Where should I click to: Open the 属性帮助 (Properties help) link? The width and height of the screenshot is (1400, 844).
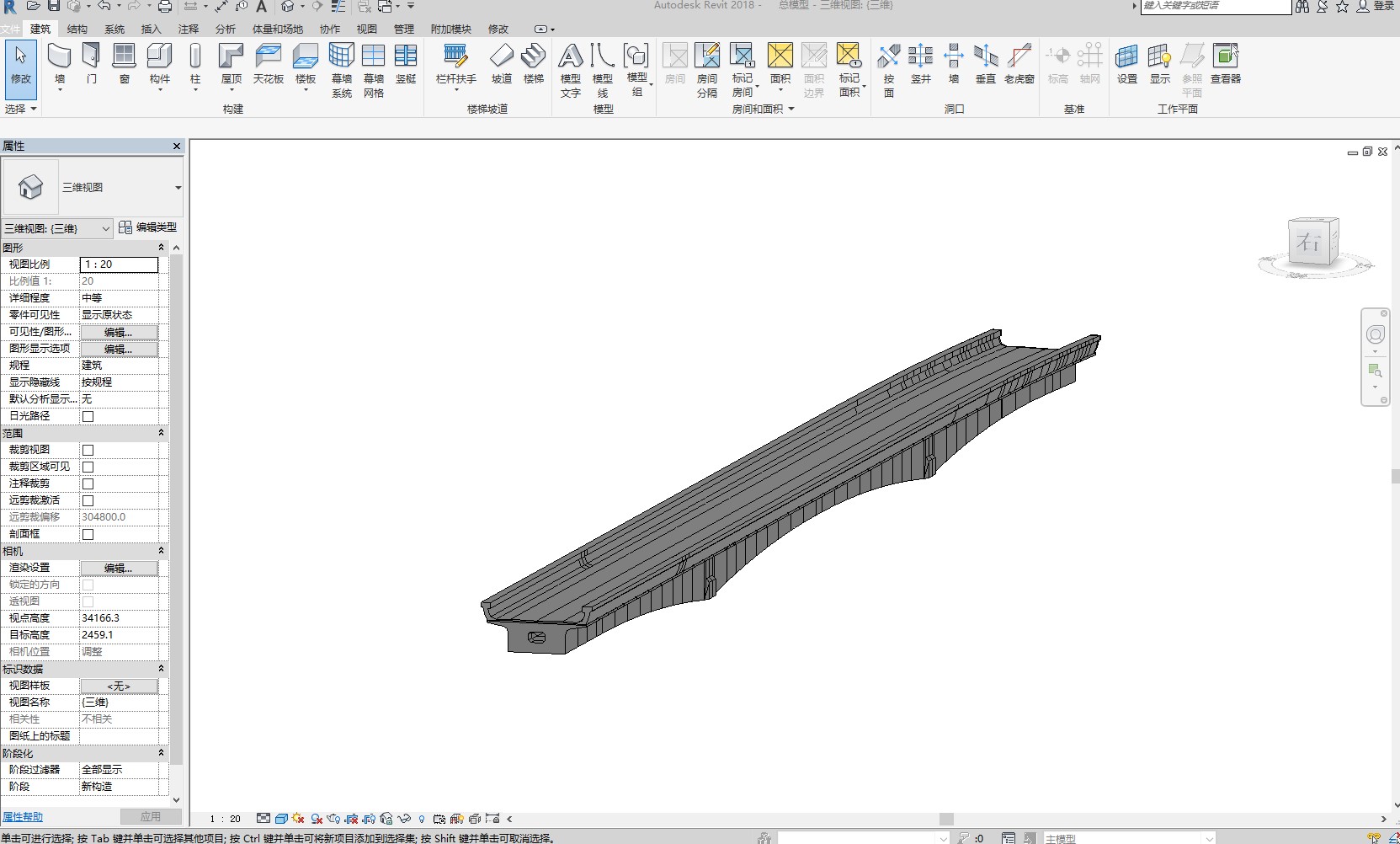coord(23,817)
